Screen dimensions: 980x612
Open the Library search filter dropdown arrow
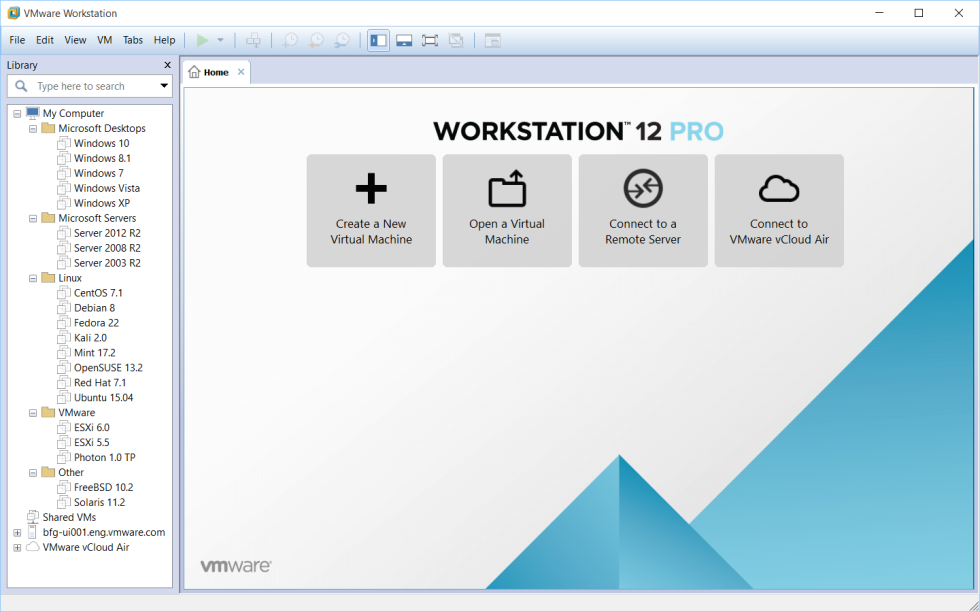[x=164, y=86]
